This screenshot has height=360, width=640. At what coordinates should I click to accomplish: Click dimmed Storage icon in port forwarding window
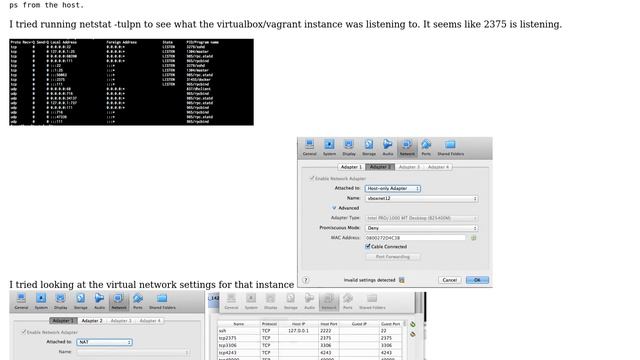click(290, 301)
